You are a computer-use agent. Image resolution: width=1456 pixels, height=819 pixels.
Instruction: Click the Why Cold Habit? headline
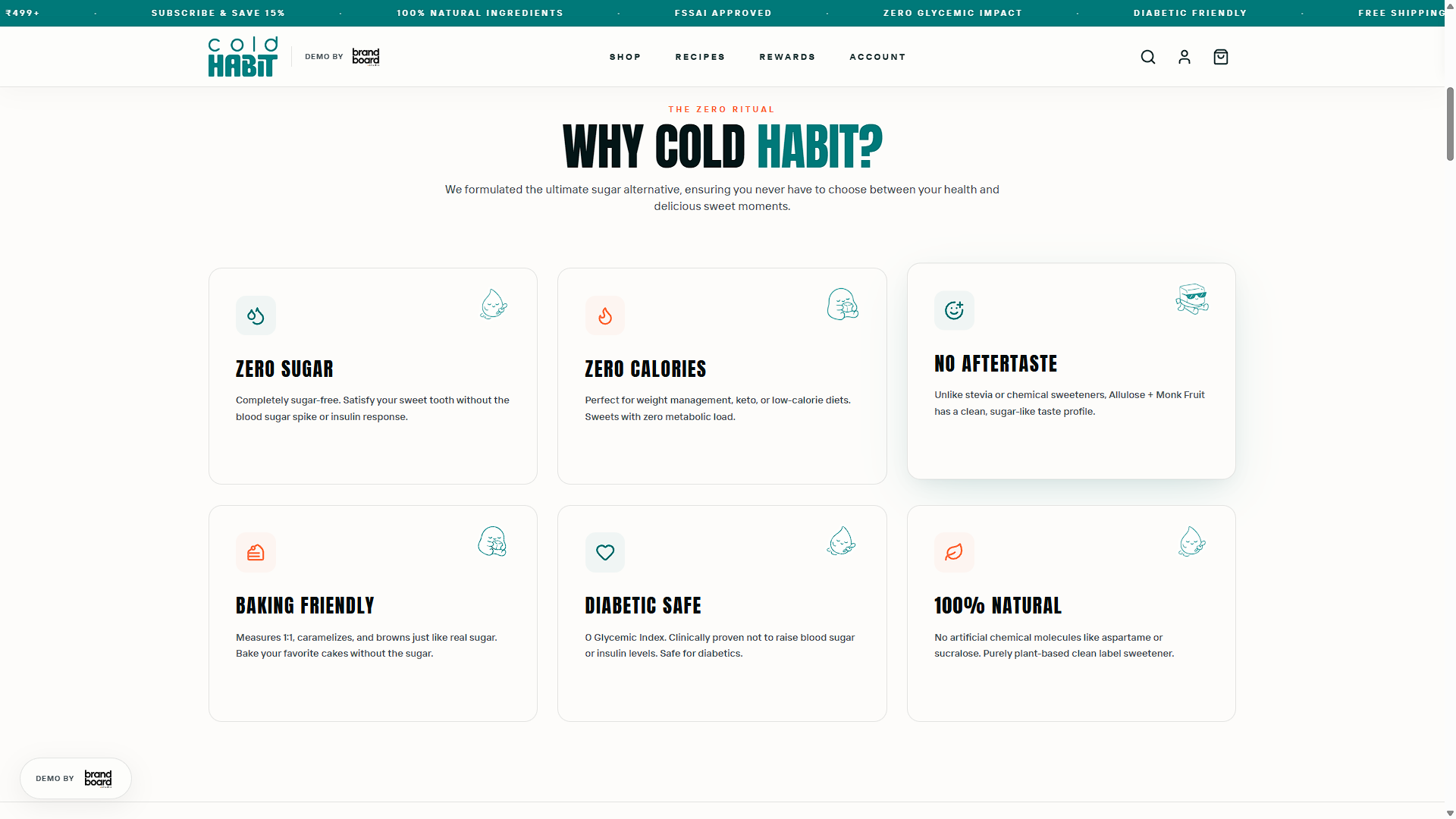pos(722,146)
